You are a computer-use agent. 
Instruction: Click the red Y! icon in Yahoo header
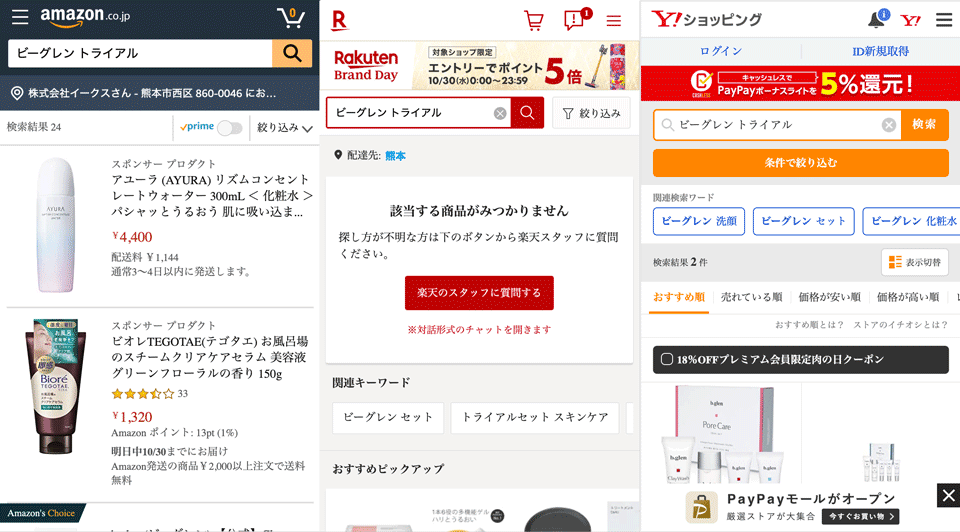pos(911,20)
